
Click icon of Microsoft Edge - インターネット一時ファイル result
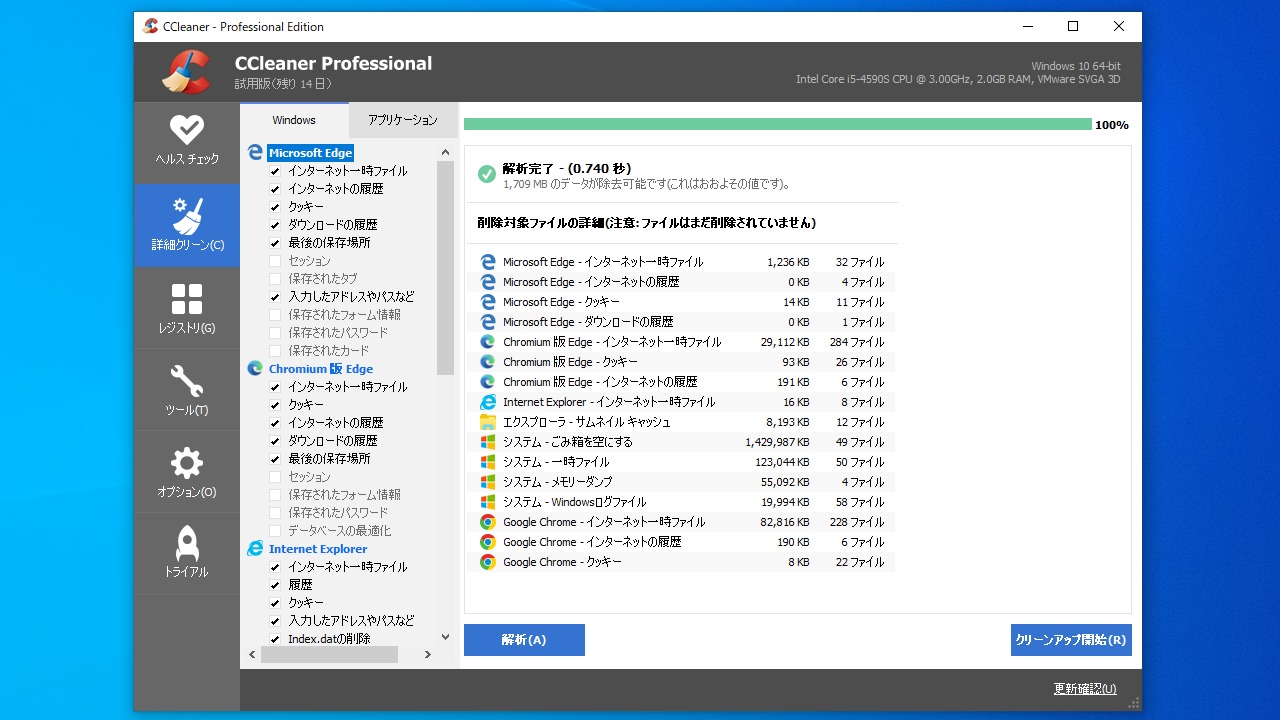(488, 262)
